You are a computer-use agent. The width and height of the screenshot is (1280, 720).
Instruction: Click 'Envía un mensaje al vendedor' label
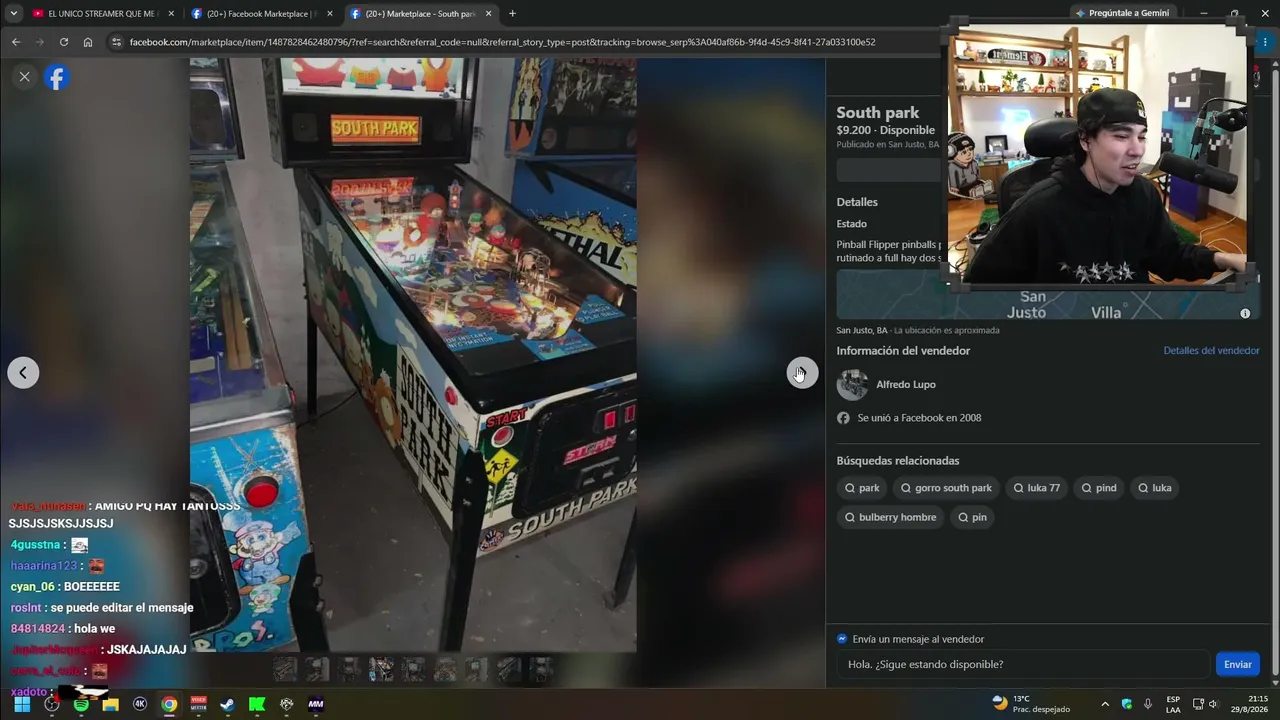tap(918, 639)
